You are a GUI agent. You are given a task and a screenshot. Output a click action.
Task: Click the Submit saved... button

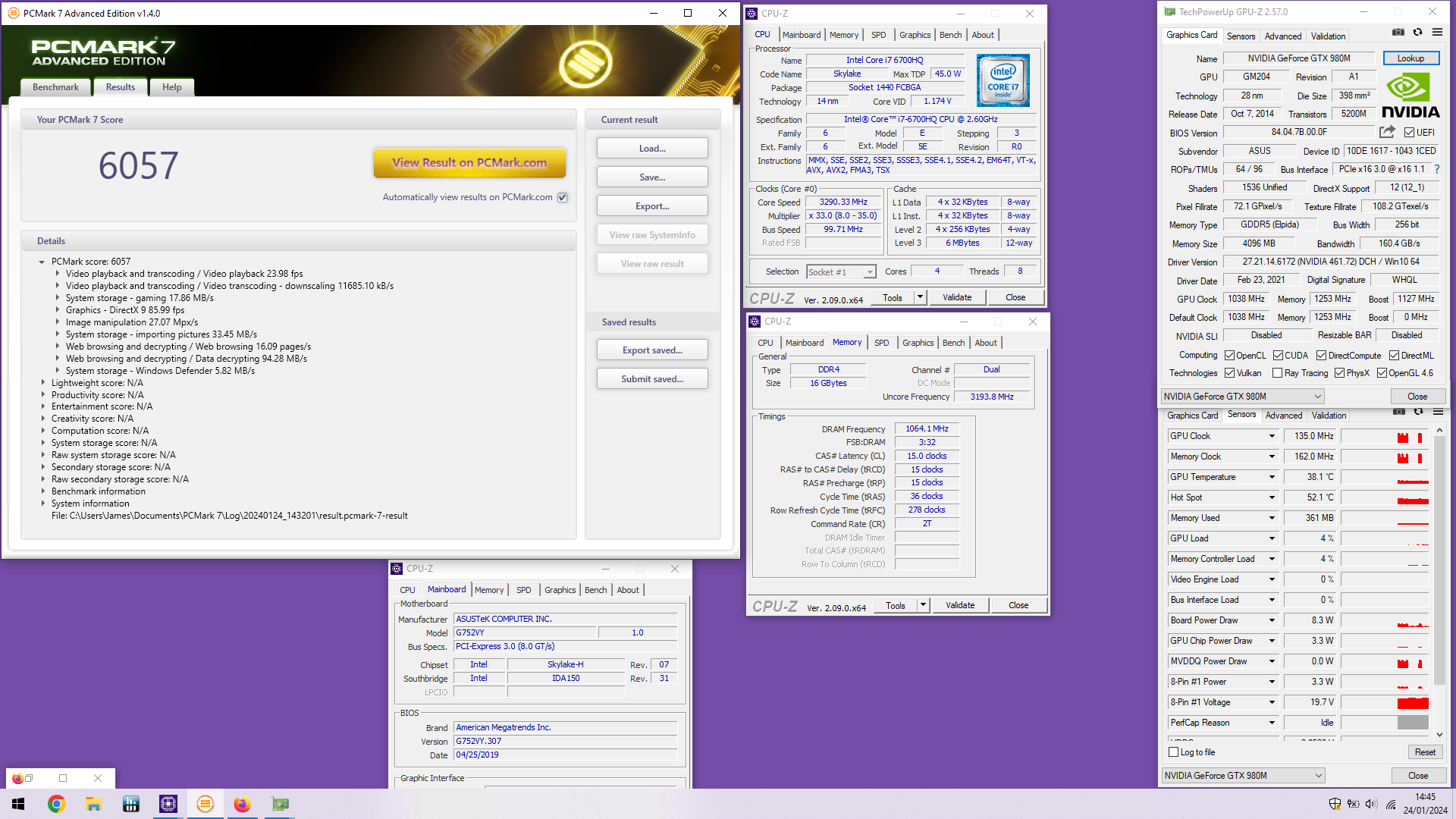coord(652,379)
